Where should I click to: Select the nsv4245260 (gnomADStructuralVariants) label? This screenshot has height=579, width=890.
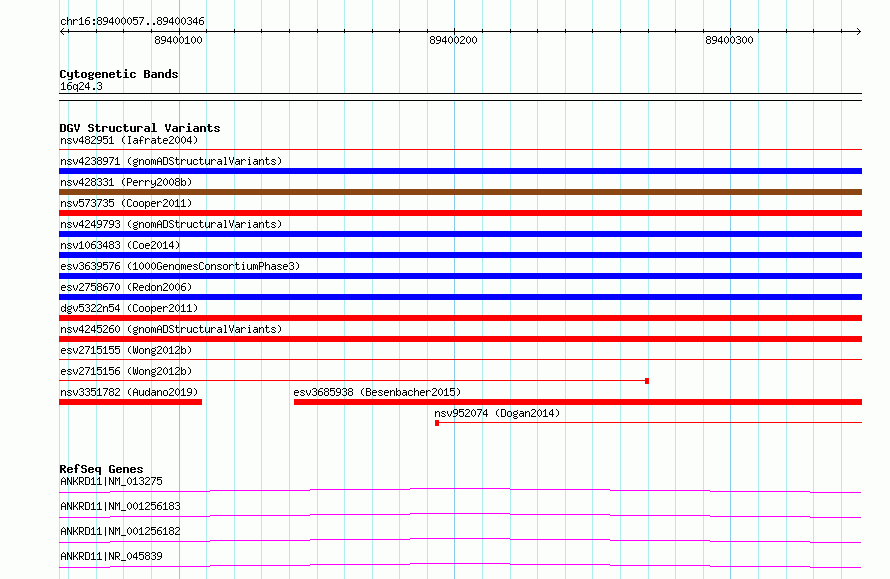coord(171,329)
